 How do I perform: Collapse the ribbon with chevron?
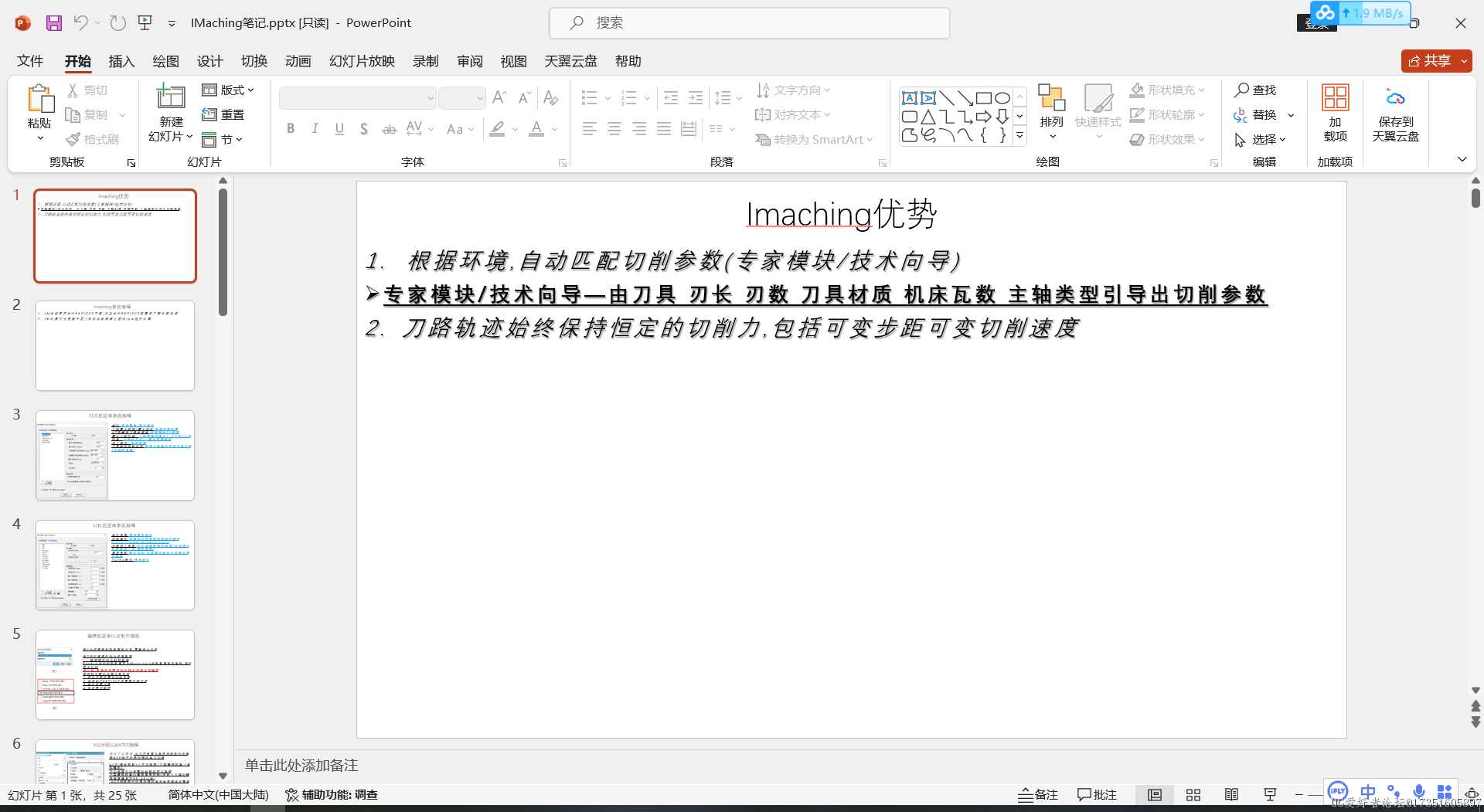pos(1462,159)
